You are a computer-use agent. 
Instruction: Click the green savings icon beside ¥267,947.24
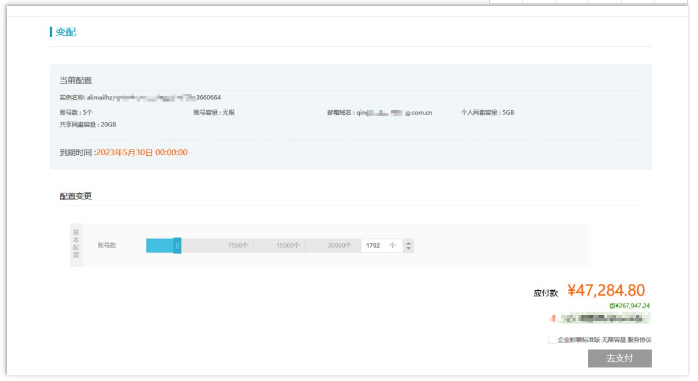[x=612, y=306]
